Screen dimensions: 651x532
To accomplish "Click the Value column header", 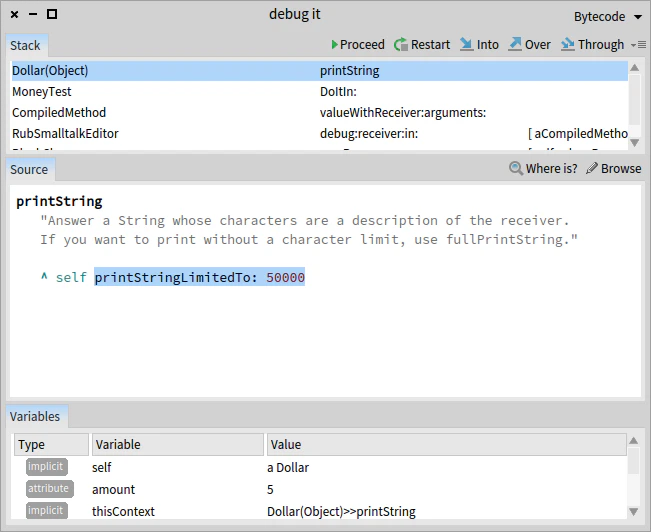I will pyautogui.click(x=446, y=444).
